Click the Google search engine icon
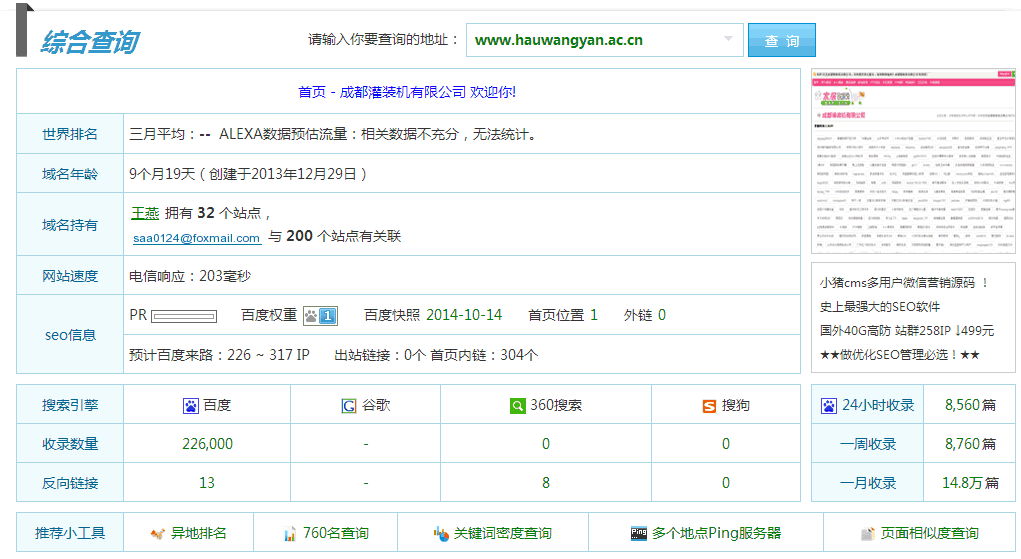 pyautogui.click(x=348, y=406)
